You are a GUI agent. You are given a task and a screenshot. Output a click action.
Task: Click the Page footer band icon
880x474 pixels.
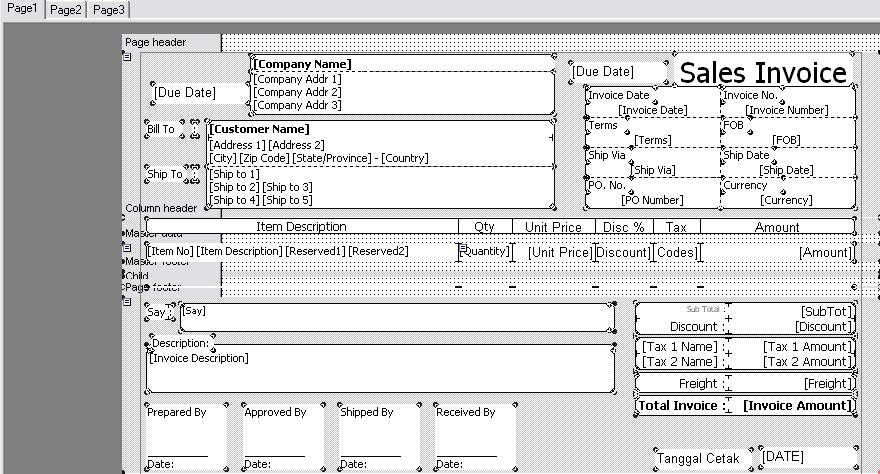127,301
